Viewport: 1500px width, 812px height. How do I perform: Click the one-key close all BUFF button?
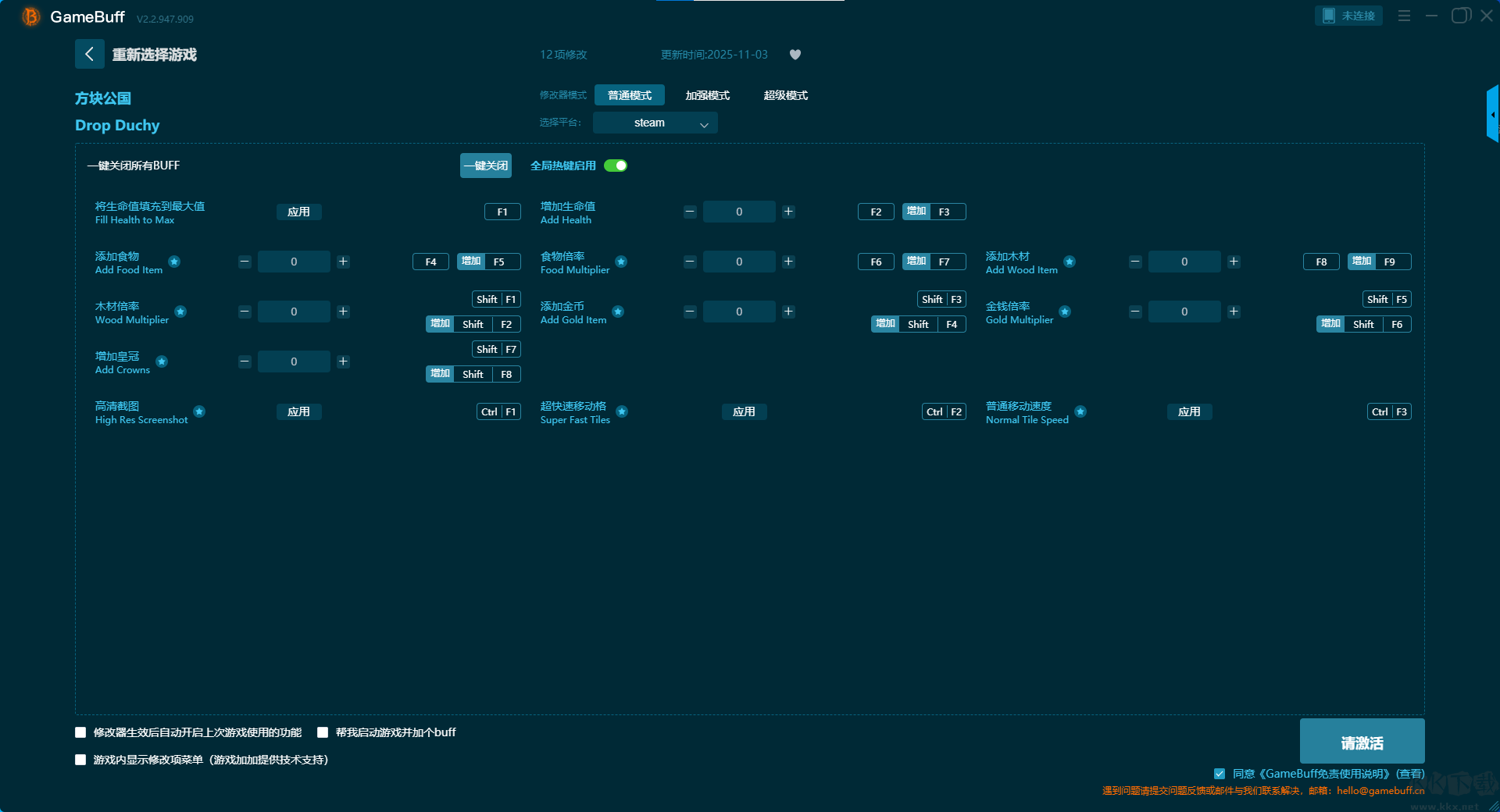486,166
